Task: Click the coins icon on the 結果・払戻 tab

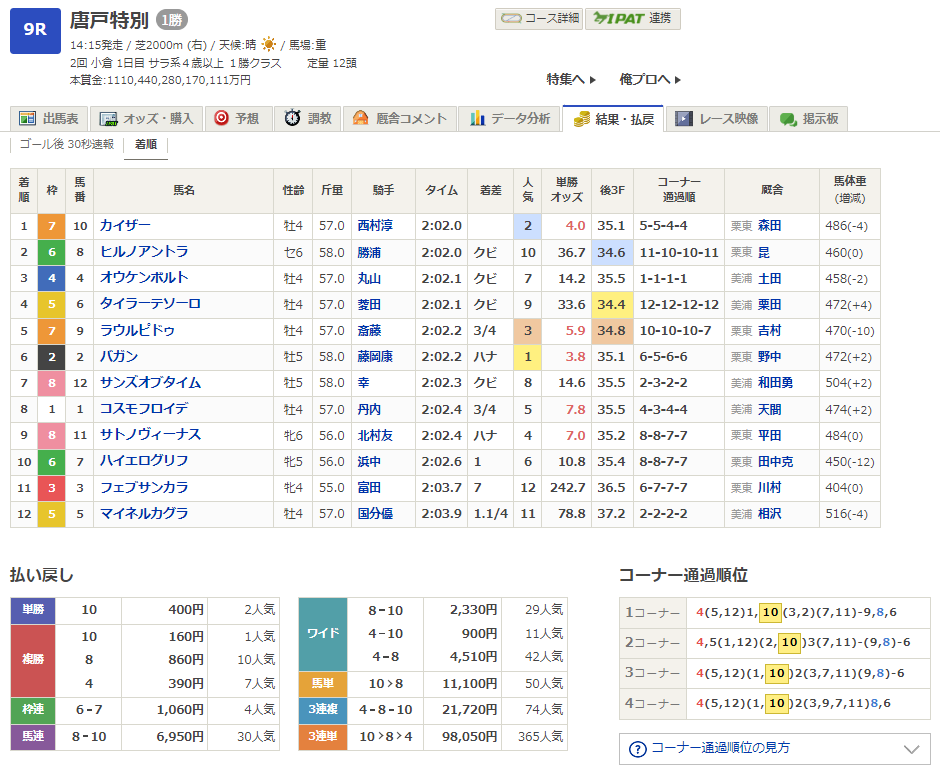Action: pyautogui.click(x=581, y=119)
